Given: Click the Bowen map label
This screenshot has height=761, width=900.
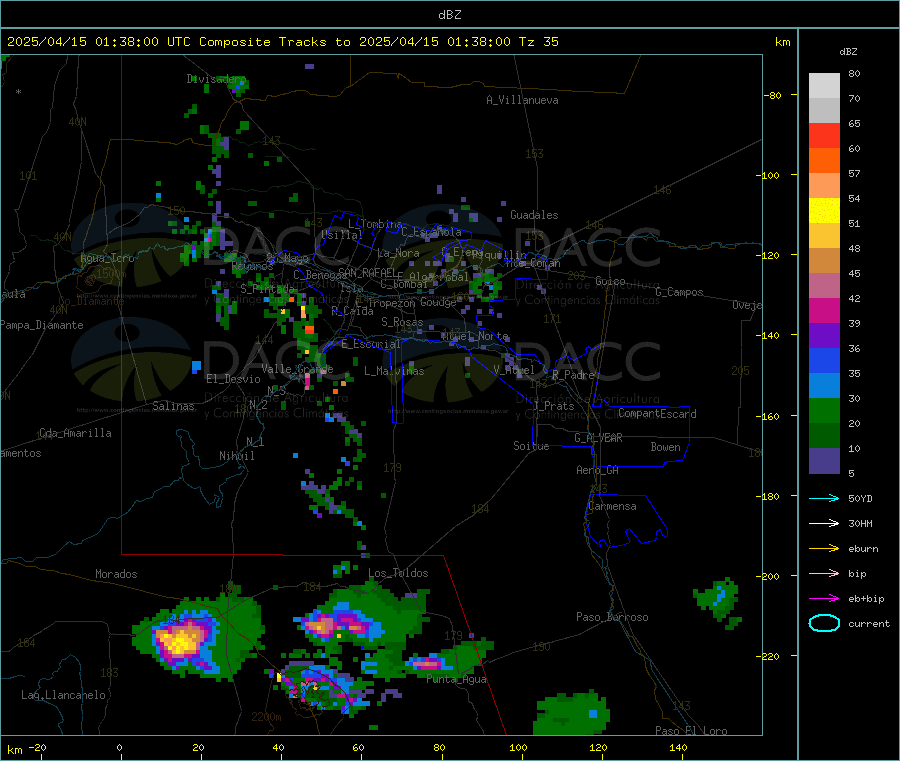Looking at the screenshot, I should pos(665,447).
